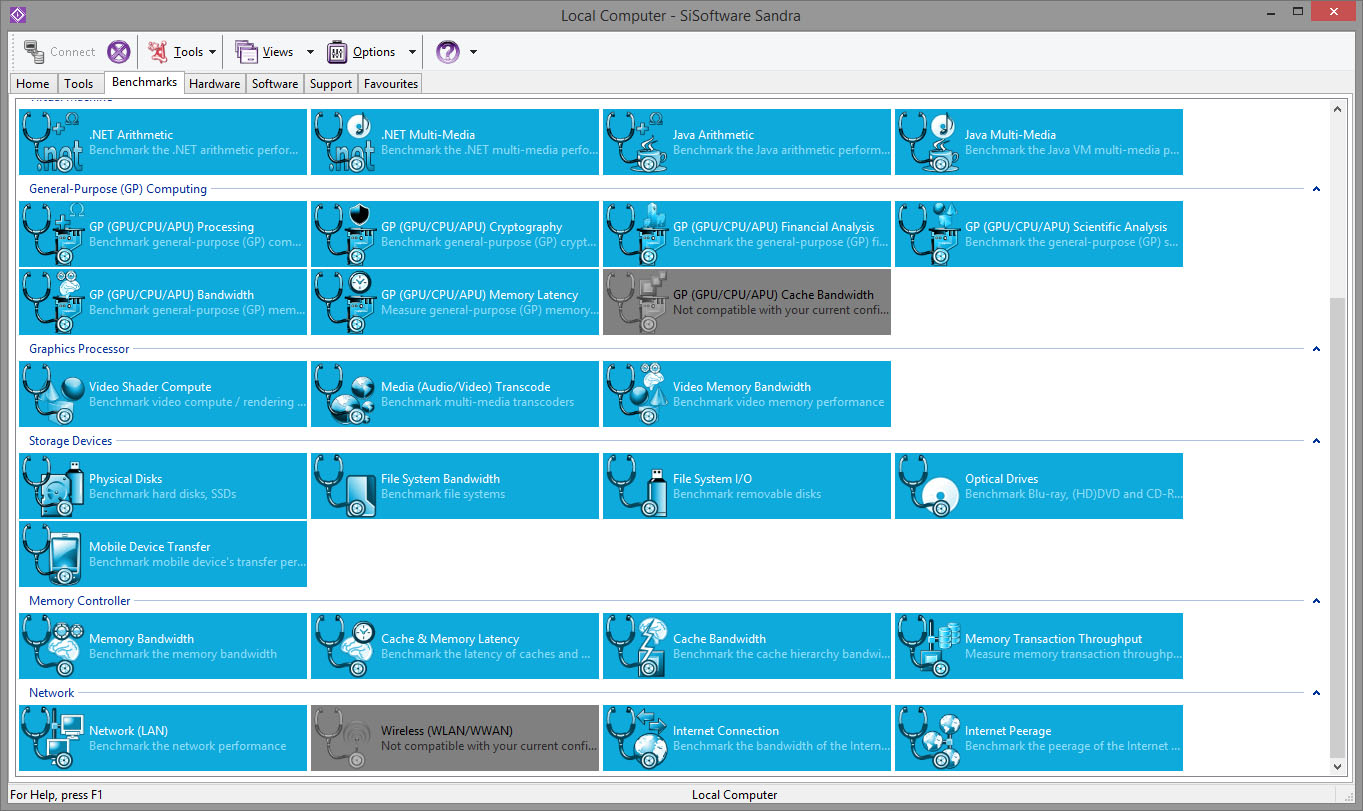Open the Video Shader Compute icon
This screenshot has height=811, width=1363.
pos(53,394)
